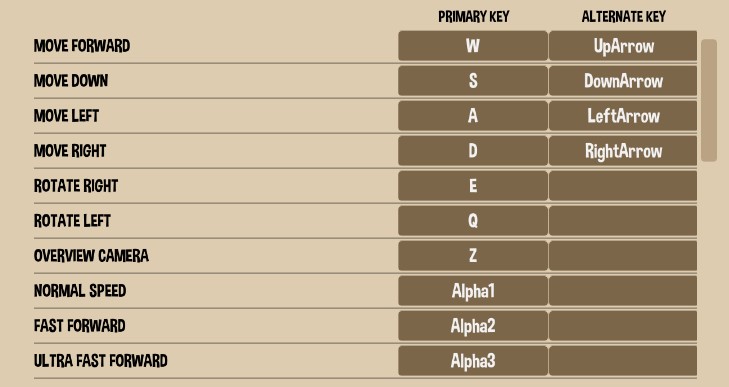Viewport: 729px width, 387px height.
Task: Rebind Move Forward primary key W
Action: click(x=473, y=46)
